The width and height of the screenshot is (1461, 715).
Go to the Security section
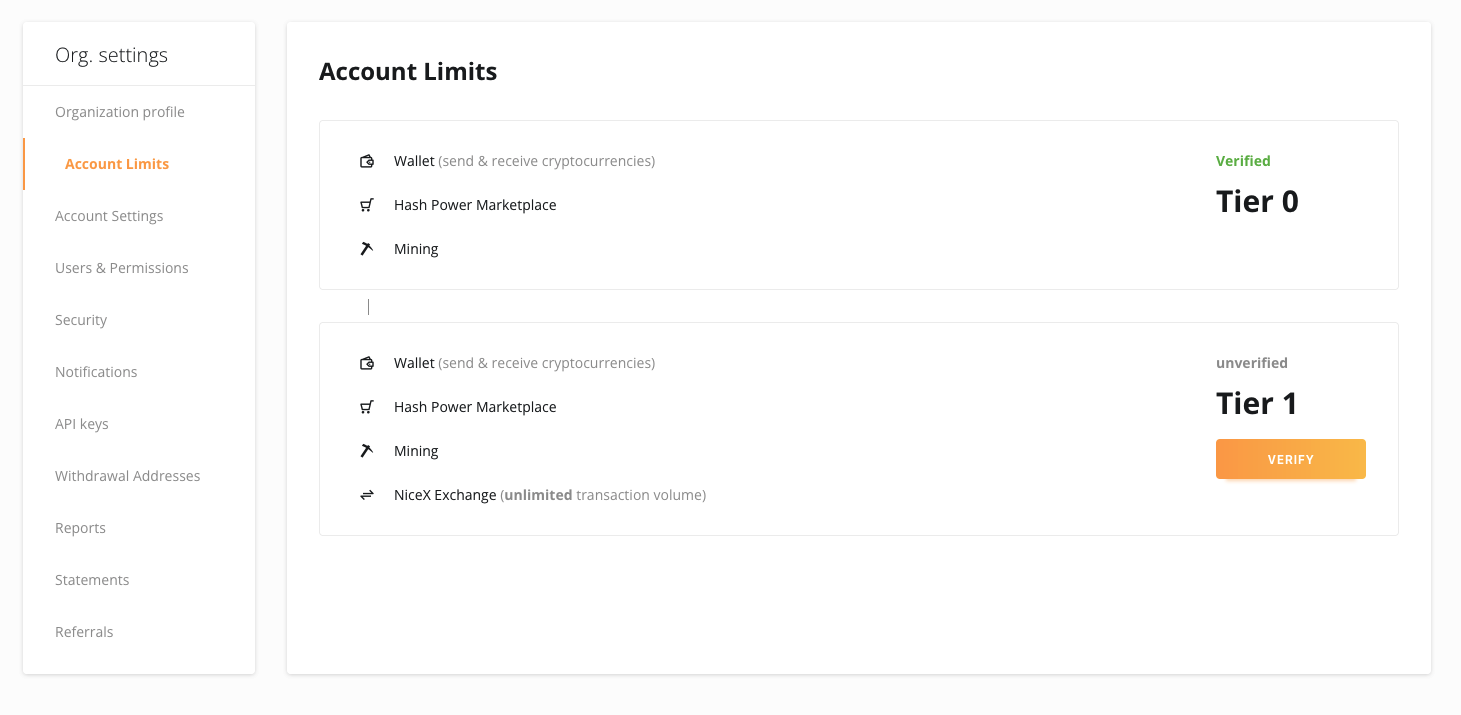tap(81, 319)
